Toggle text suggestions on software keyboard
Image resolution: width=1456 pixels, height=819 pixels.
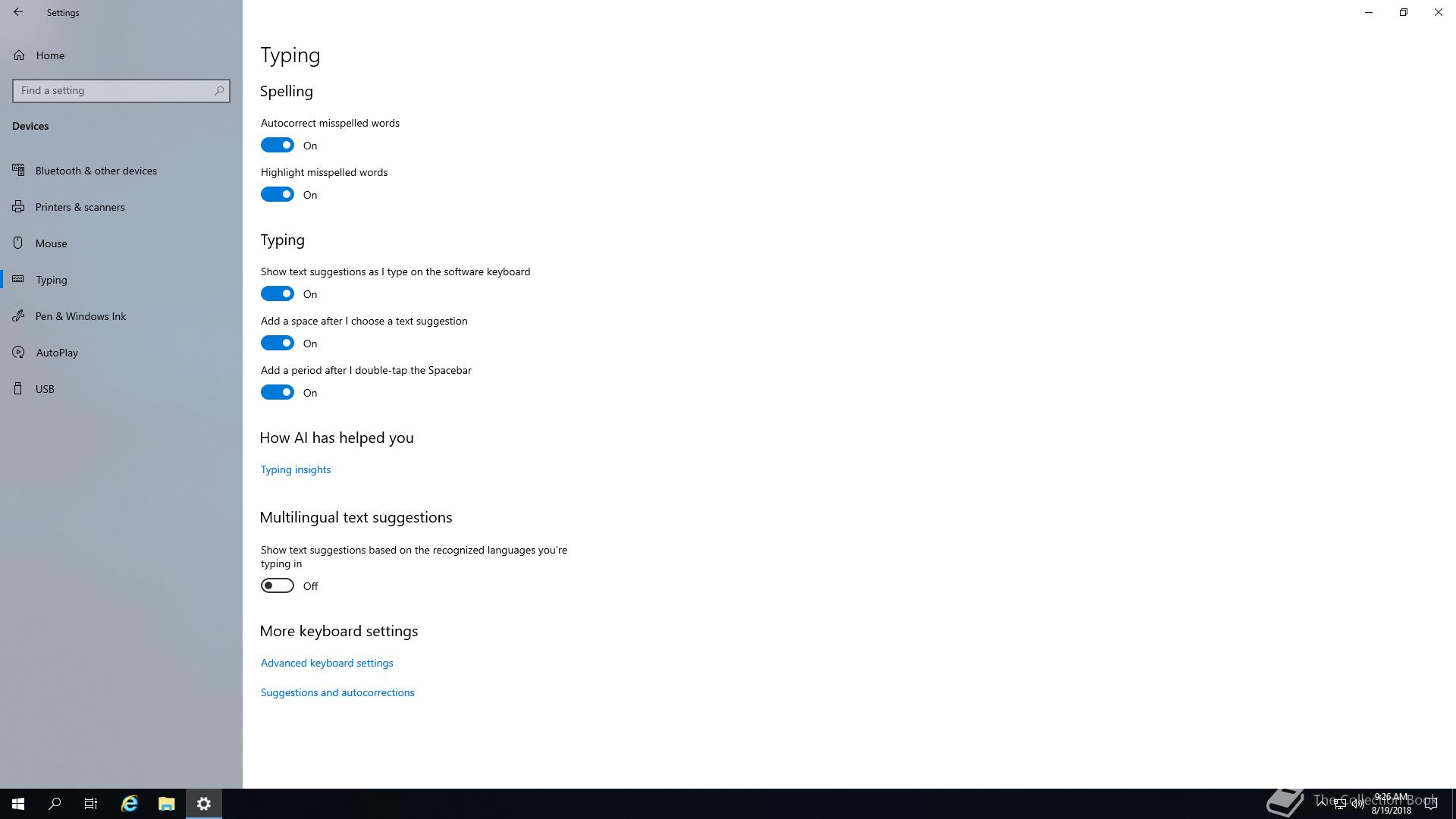pos(278,293)
